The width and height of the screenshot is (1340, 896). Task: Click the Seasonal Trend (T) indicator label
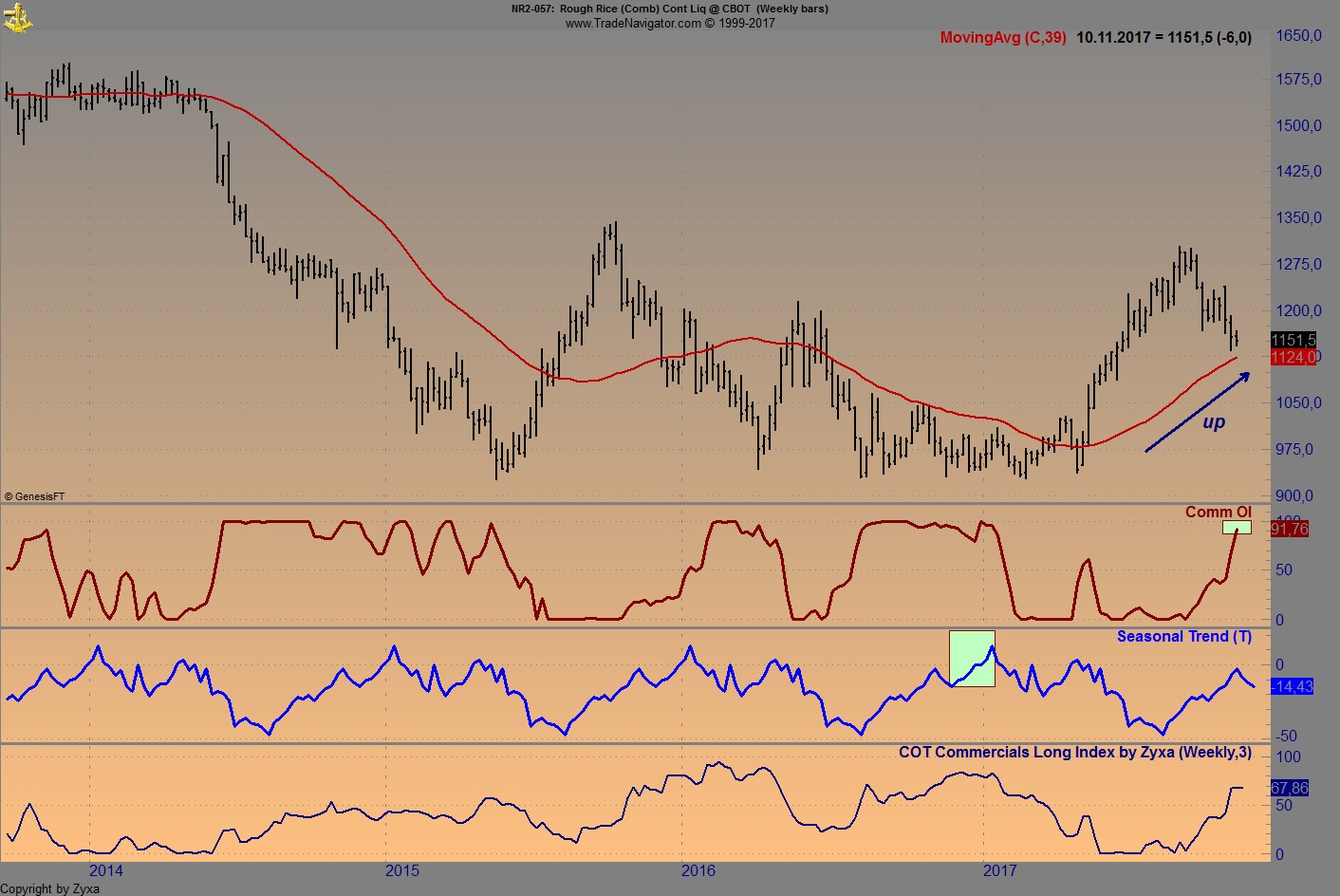click(1184, 637)
